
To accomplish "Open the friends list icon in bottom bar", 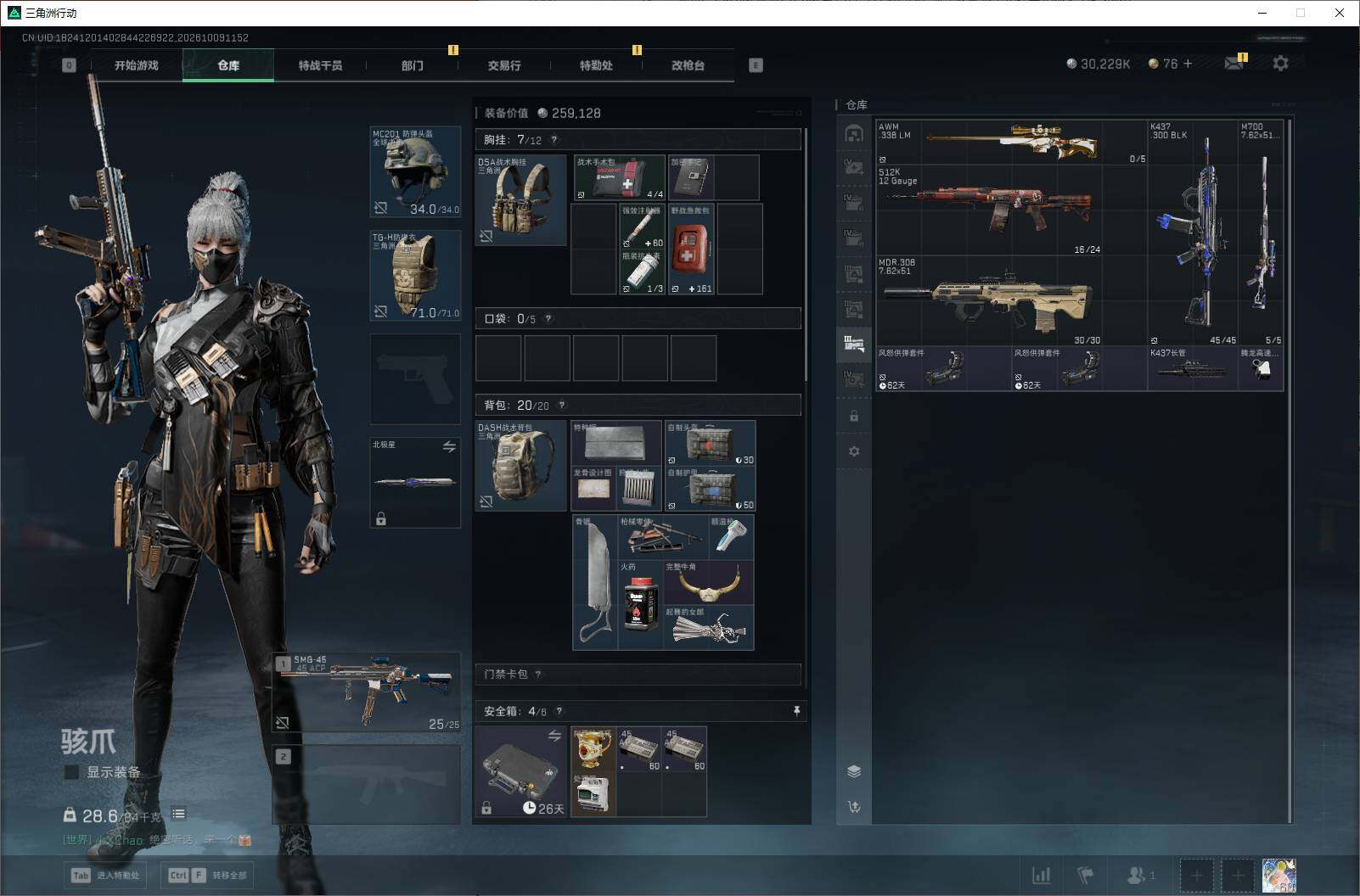I will pos(1140,875).
